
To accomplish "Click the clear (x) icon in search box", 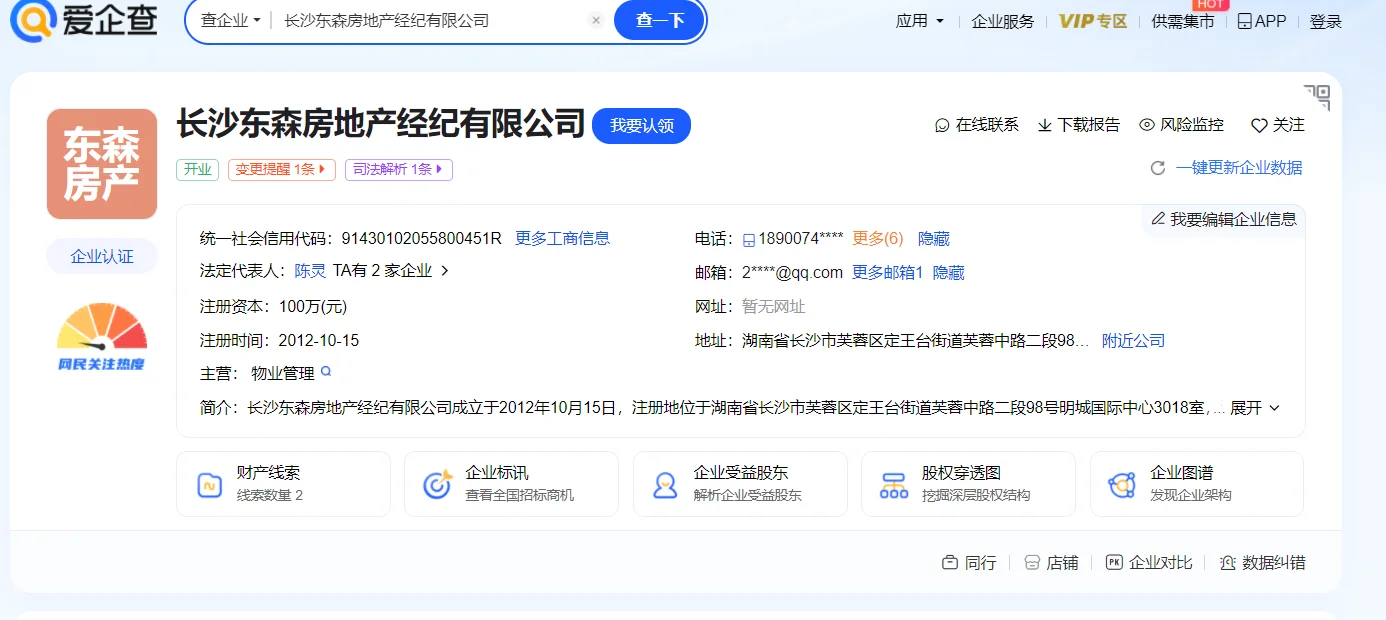I will [x=596, y=20].
